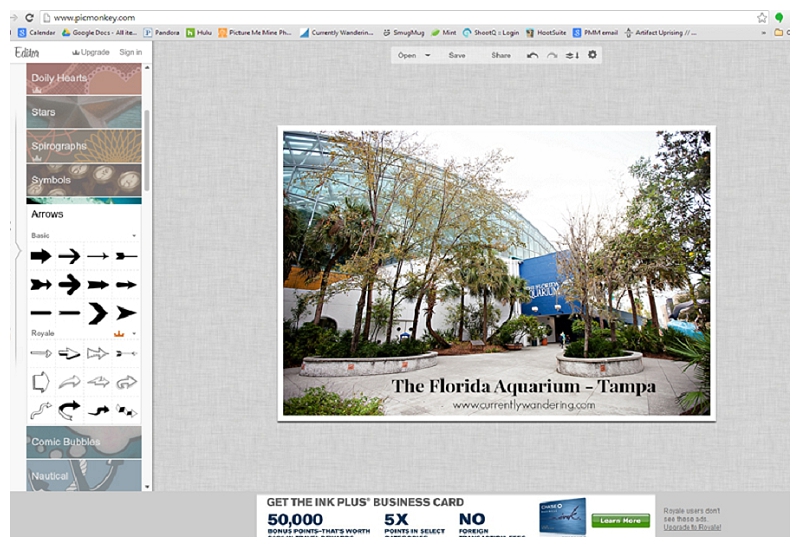800x547 pixels.
Task: Reload the page with browser refresh icon
Action: tap(29, 18)
